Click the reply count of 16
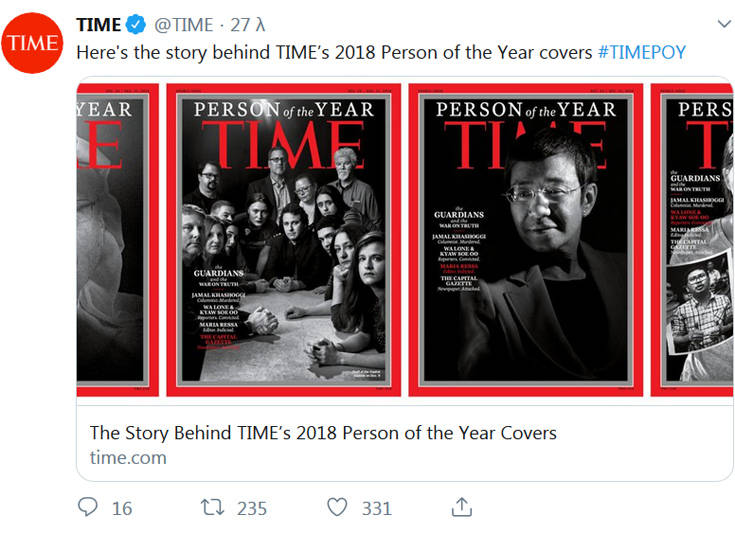Screen dimensions: 735x533 [122, 509]
